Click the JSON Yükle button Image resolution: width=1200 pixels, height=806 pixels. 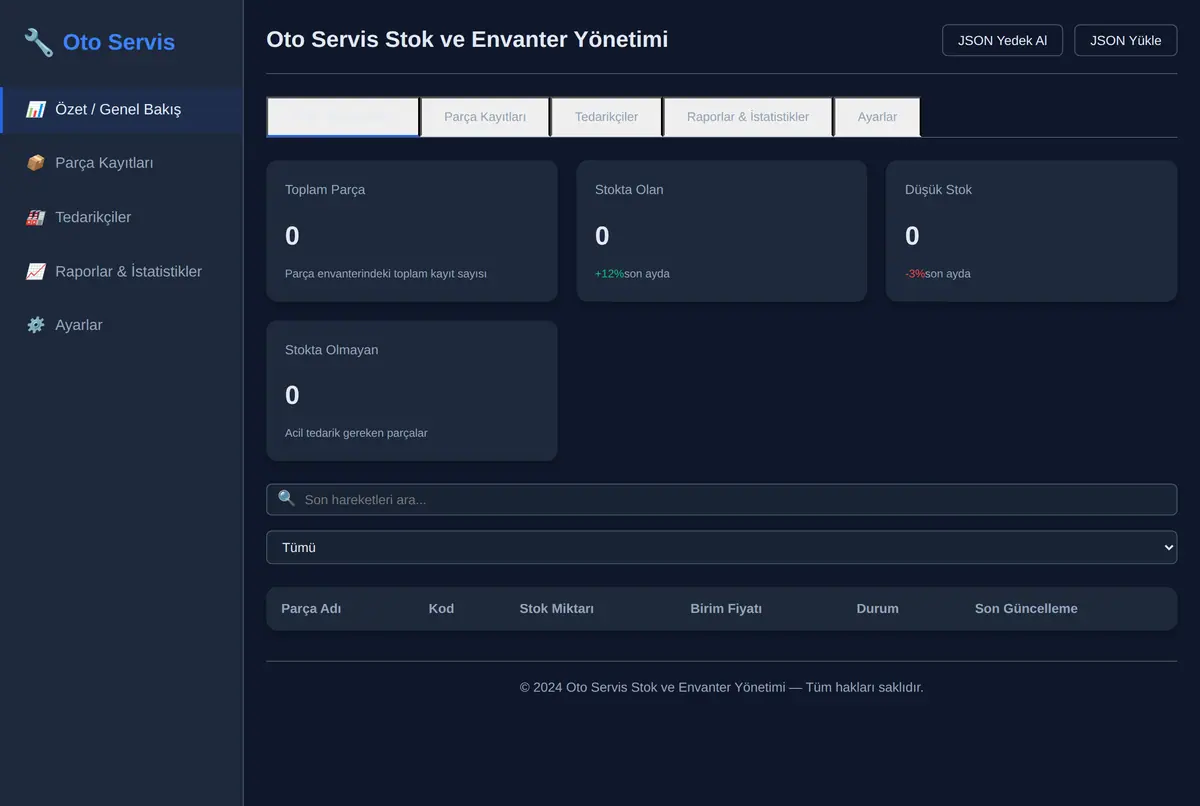click(x=1126, y=41)
